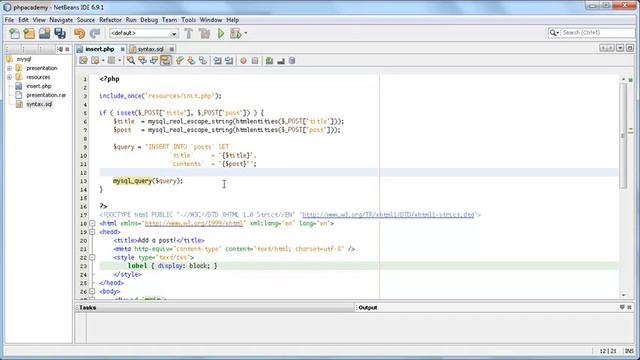Open the editor documents list dropdown arrow
The width and height of the screenshot is (640, 360).
click(620, 48)
